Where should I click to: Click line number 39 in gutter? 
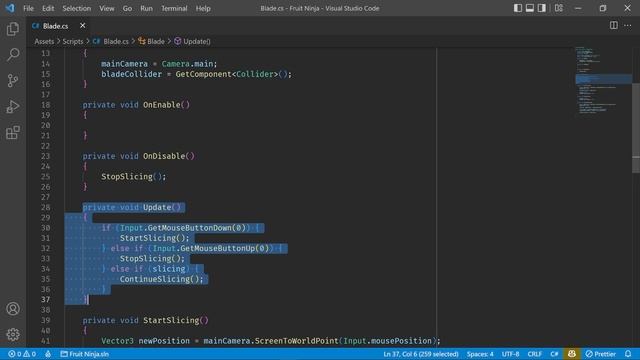[46, 320]
